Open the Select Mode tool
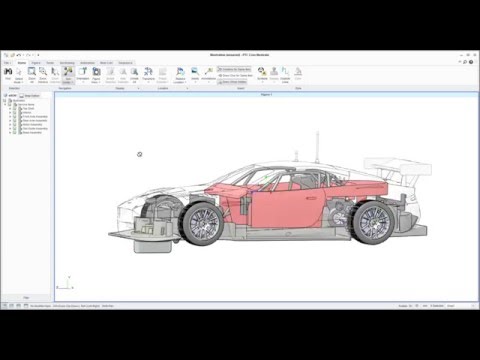The width and height of the screenshot is (480, 360). (19, 75)
